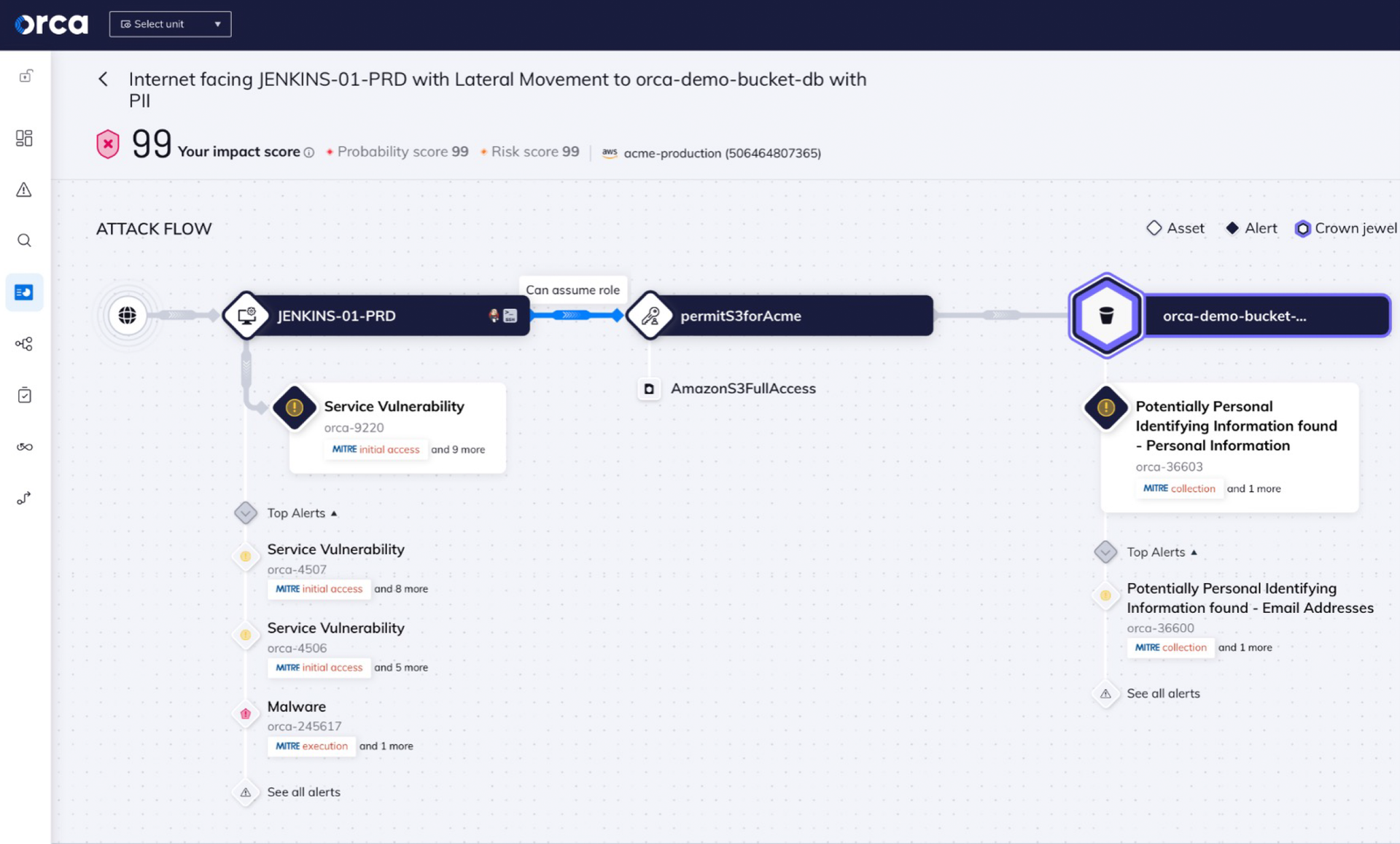Open the search magnifier sidebar icon

[24, 241]
